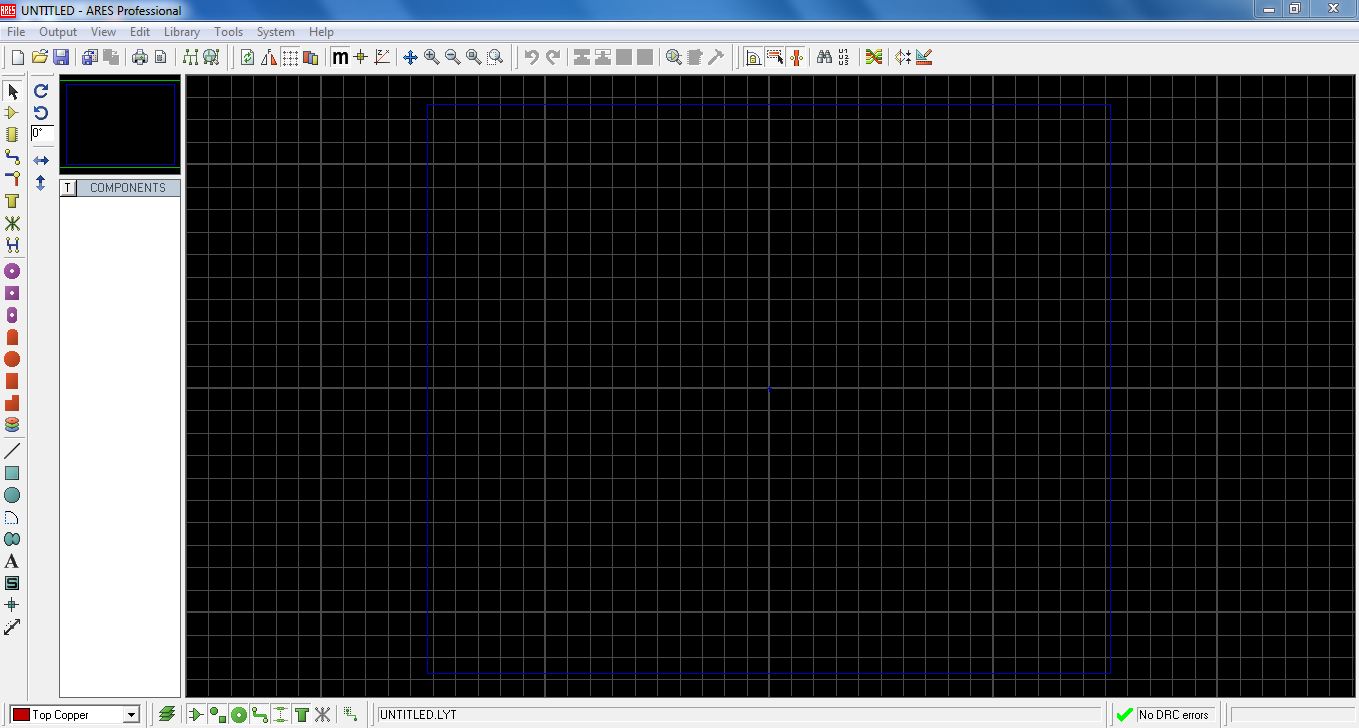Viewport: 1359px width, 728px height.
Task: Toggle Metric/Imperial with the m icon
Action: point(340,58)
